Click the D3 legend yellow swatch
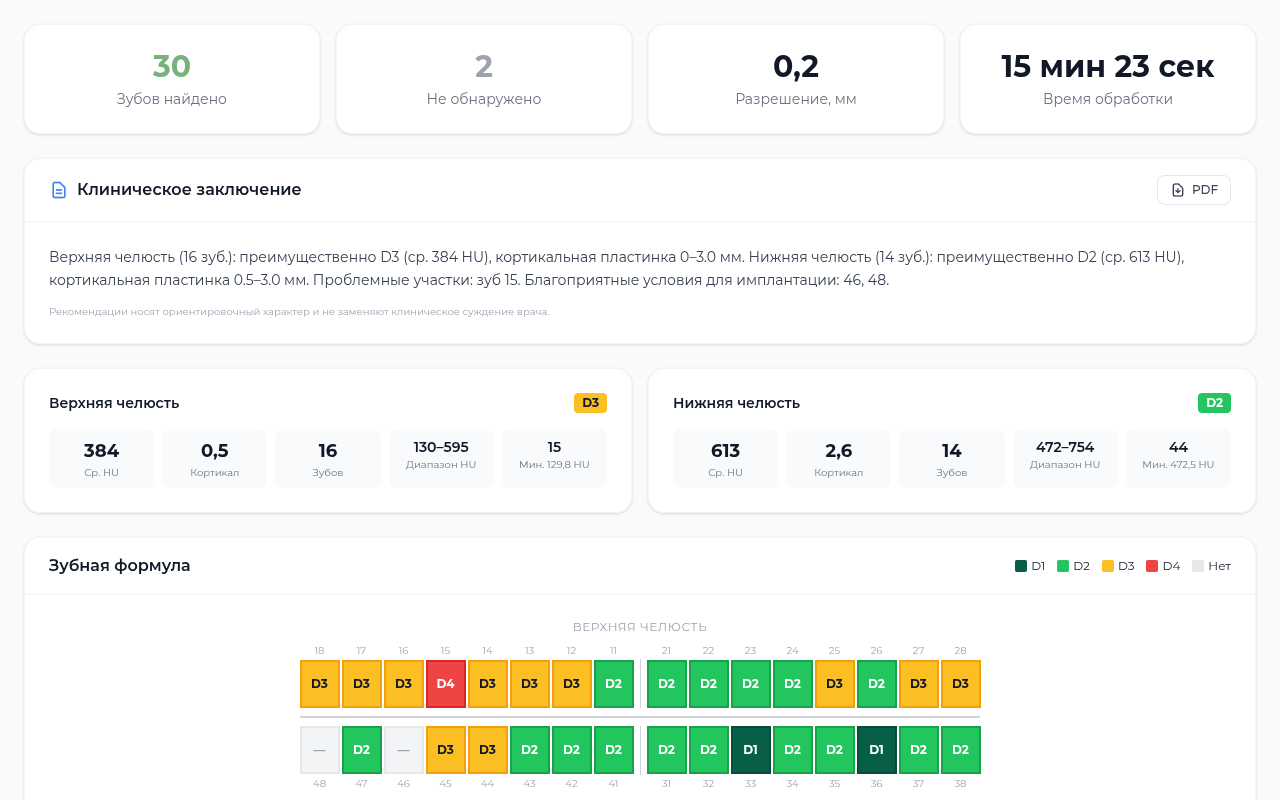Viewport: 1280px width, 800px height. coord(1108,566)
